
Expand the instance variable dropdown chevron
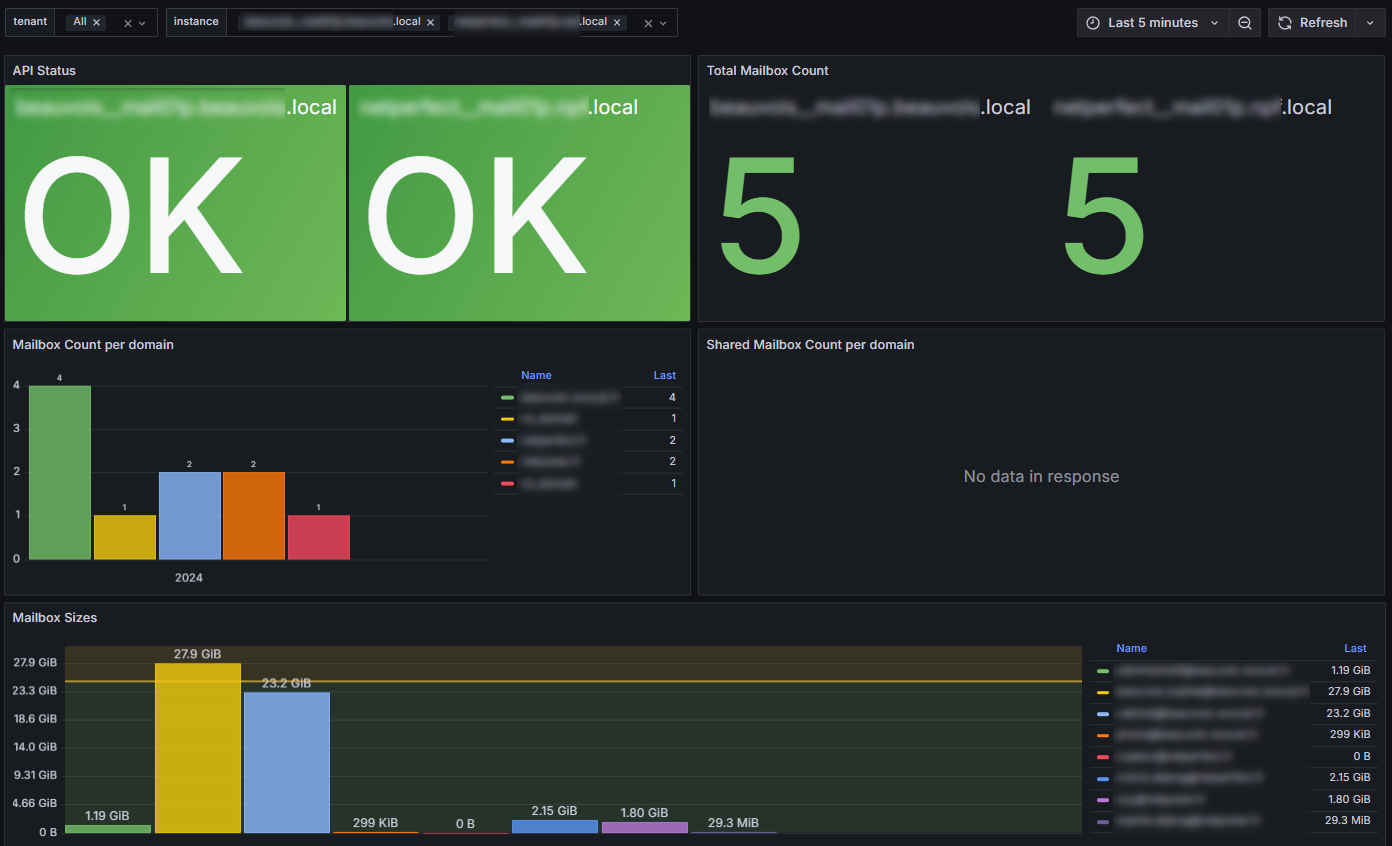point(663,23)
